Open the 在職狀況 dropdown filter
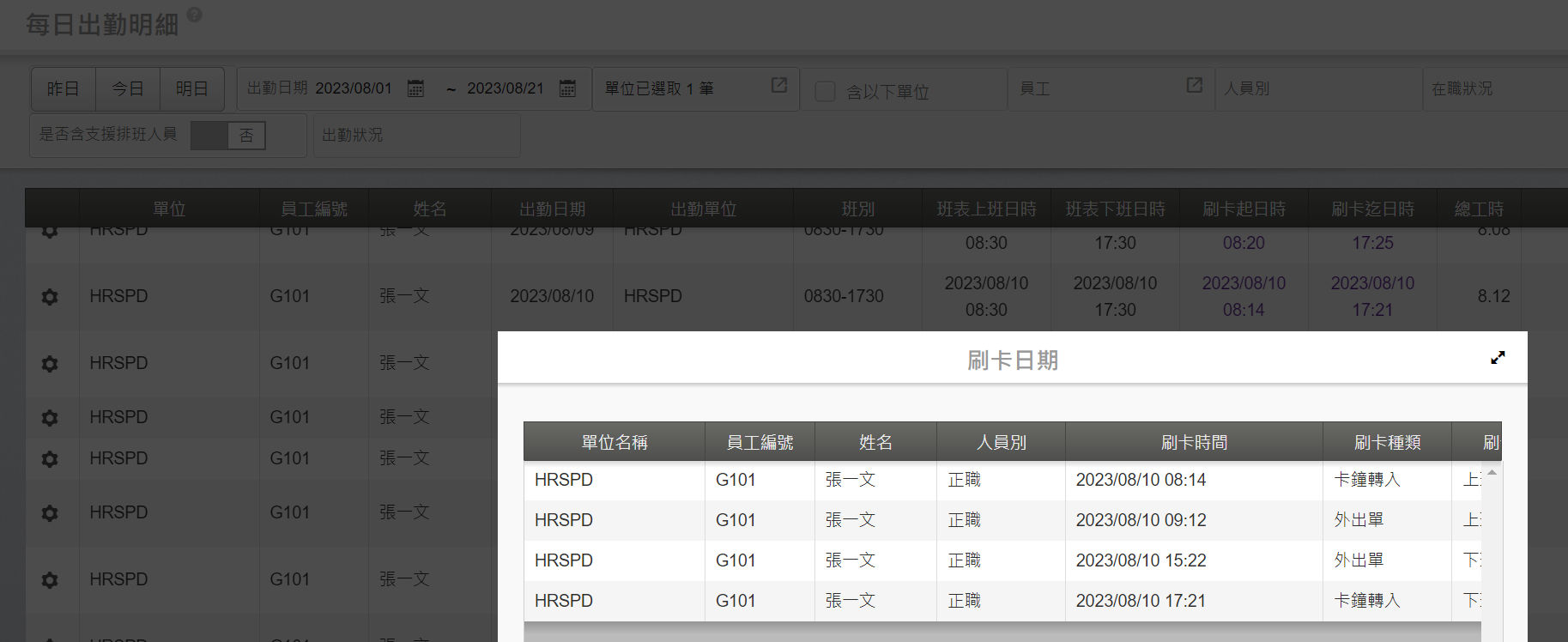This screenshot has width=1568, height=642. coord(1493,88)
